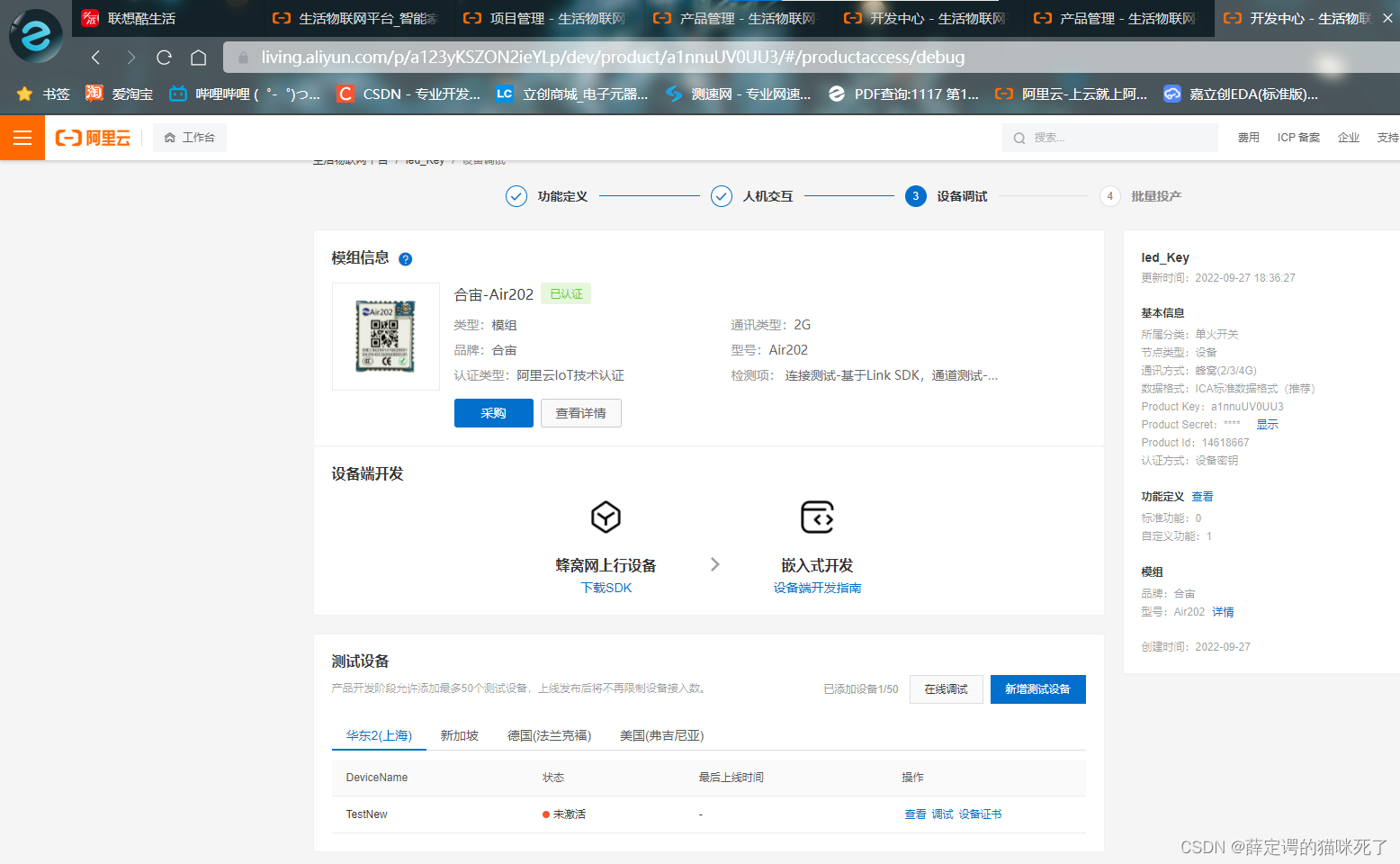Click the 工作台 workbench button
1400x864 pixels.
(190, 138)
